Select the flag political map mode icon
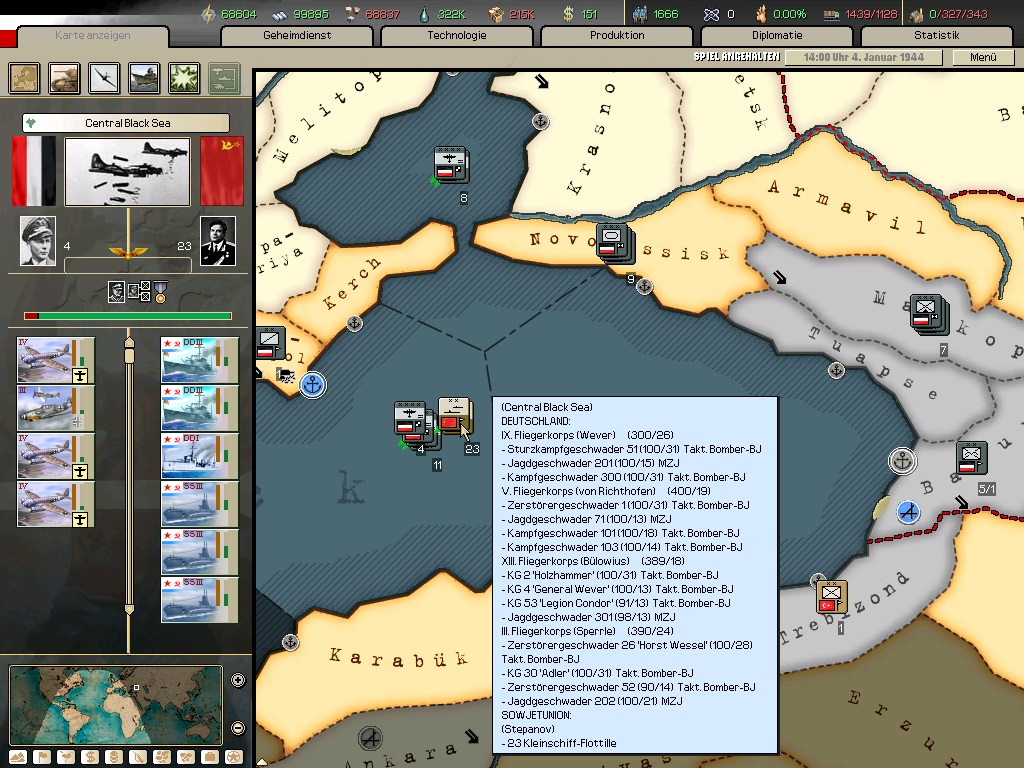This screenshot has height=768, width=1024. pos(42,758)
